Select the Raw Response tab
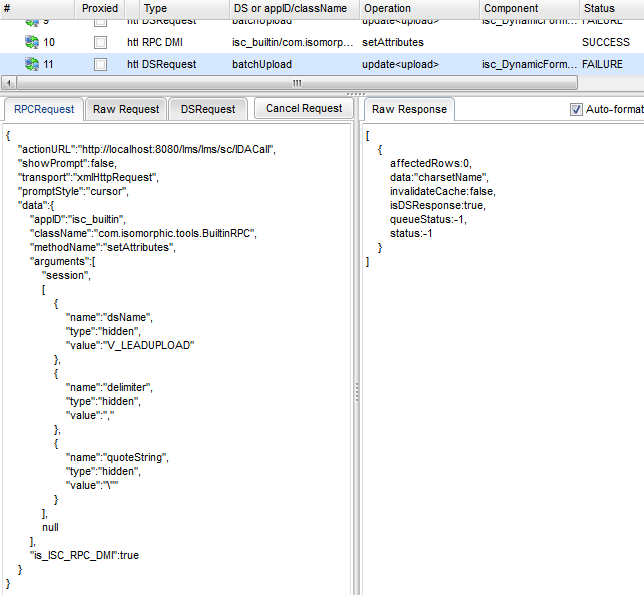Screen dimensions: 644x595 [x=409, y=109]
